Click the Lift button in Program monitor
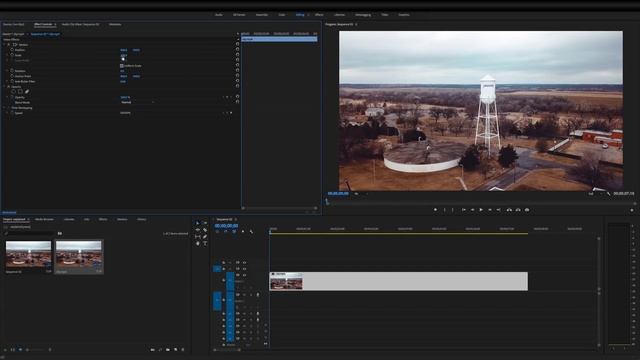The height and width of the screenshot is (360, 640). point(509,210)
